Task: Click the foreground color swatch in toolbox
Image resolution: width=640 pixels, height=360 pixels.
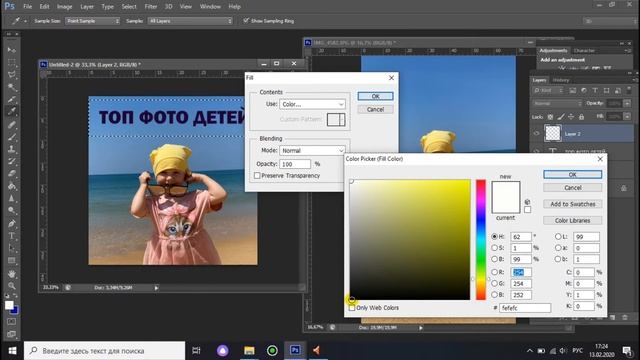Action: [9, 305]
